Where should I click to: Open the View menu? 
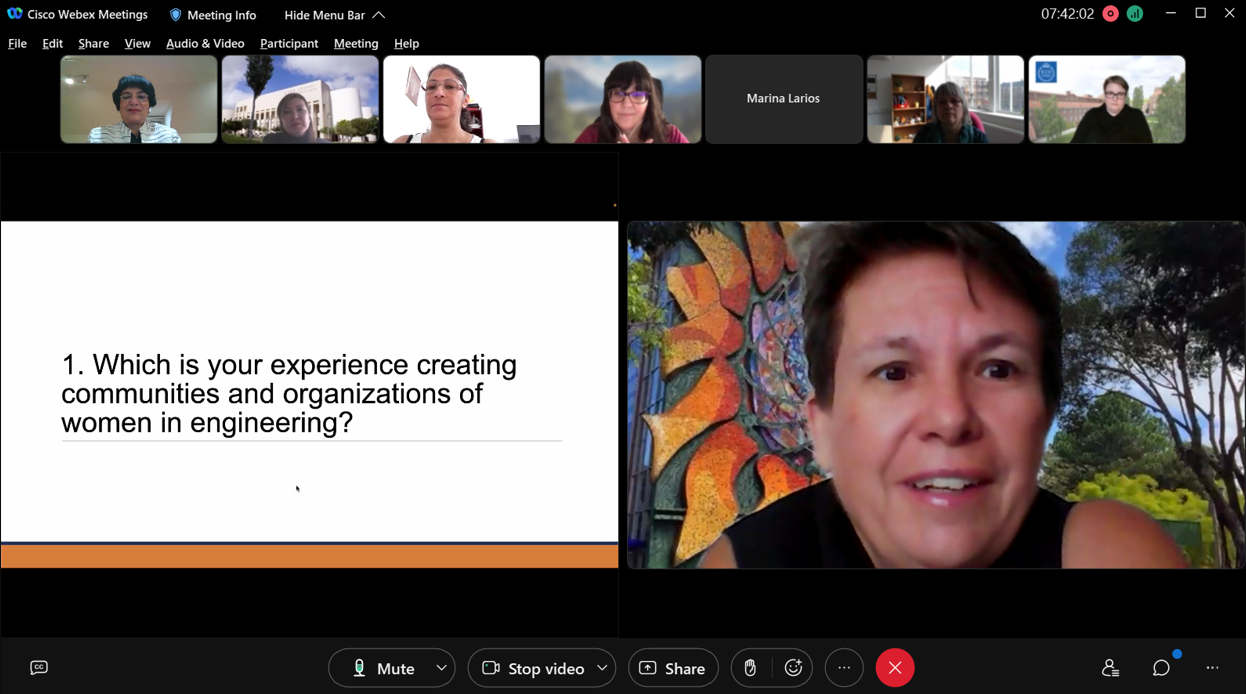point(137,43)
